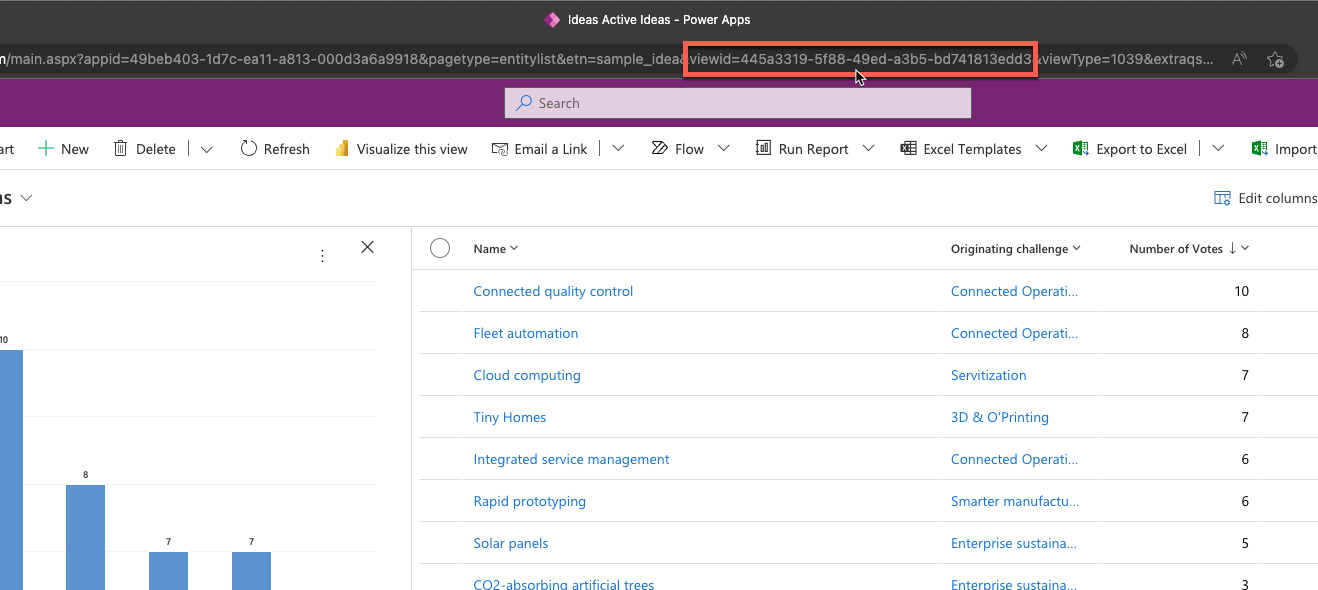Expand the Delete dropdown arrow
This screenshot has height=590, width=1318.
(207, 149)
